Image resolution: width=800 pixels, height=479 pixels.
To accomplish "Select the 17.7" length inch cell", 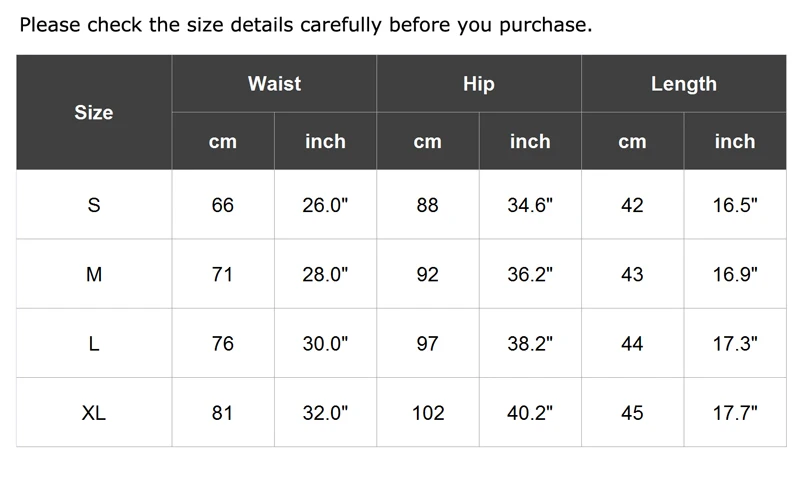I will click(x=735, y=413).
